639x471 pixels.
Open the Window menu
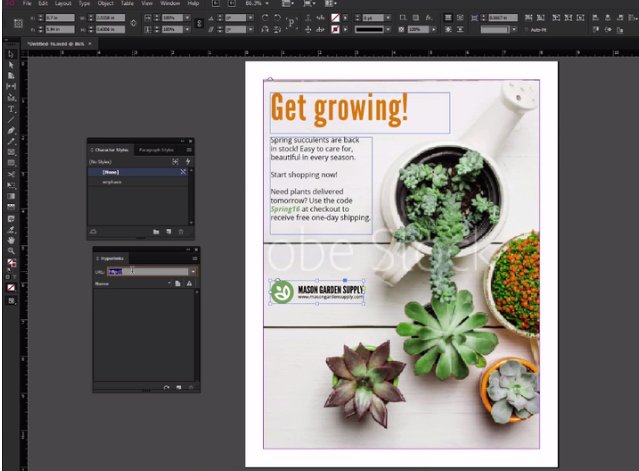coord(170,3)
